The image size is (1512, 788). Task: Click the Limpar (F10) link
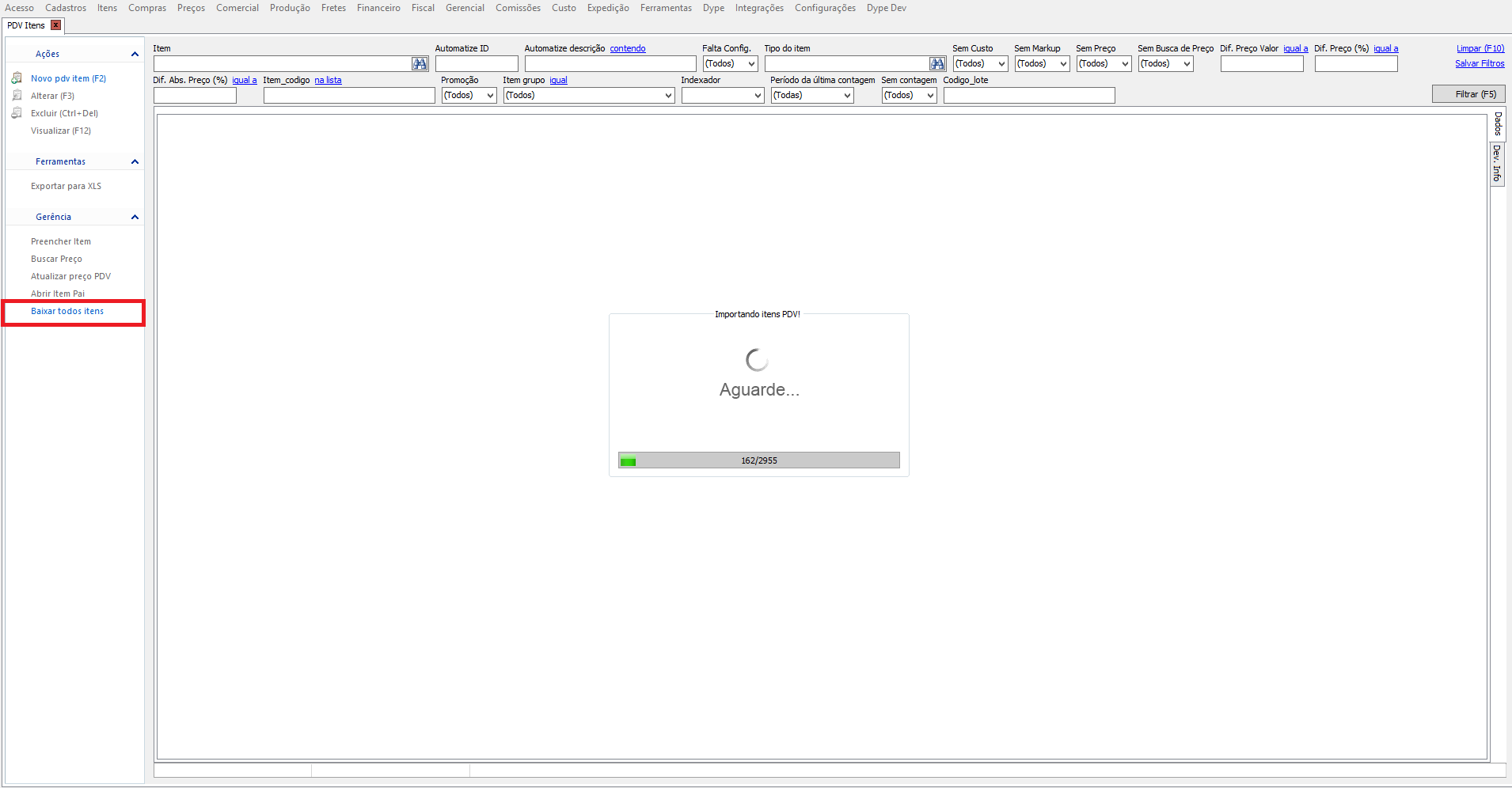coord(1480,48)
